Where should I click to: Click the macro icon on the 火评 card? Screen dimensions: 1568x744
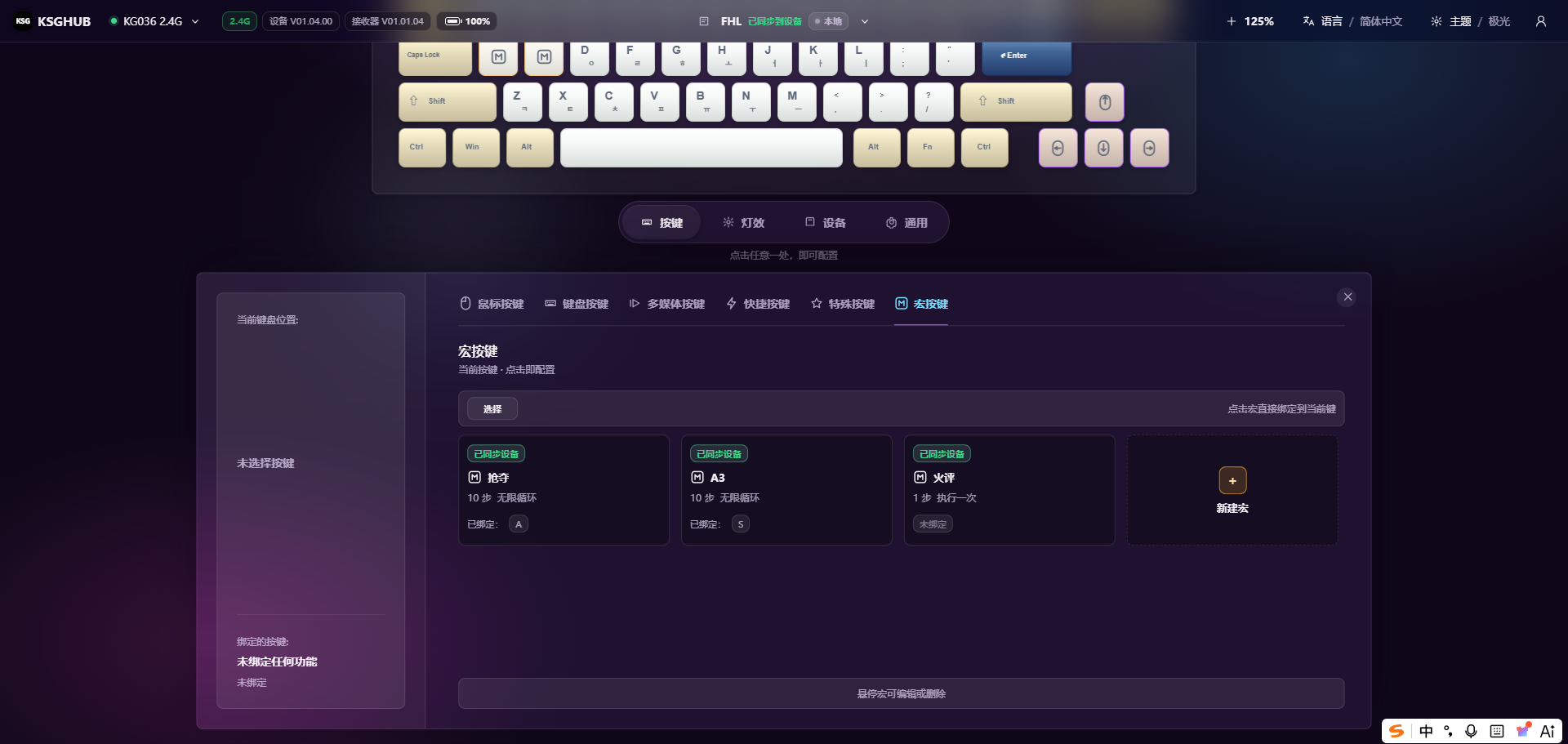point(920,477)
